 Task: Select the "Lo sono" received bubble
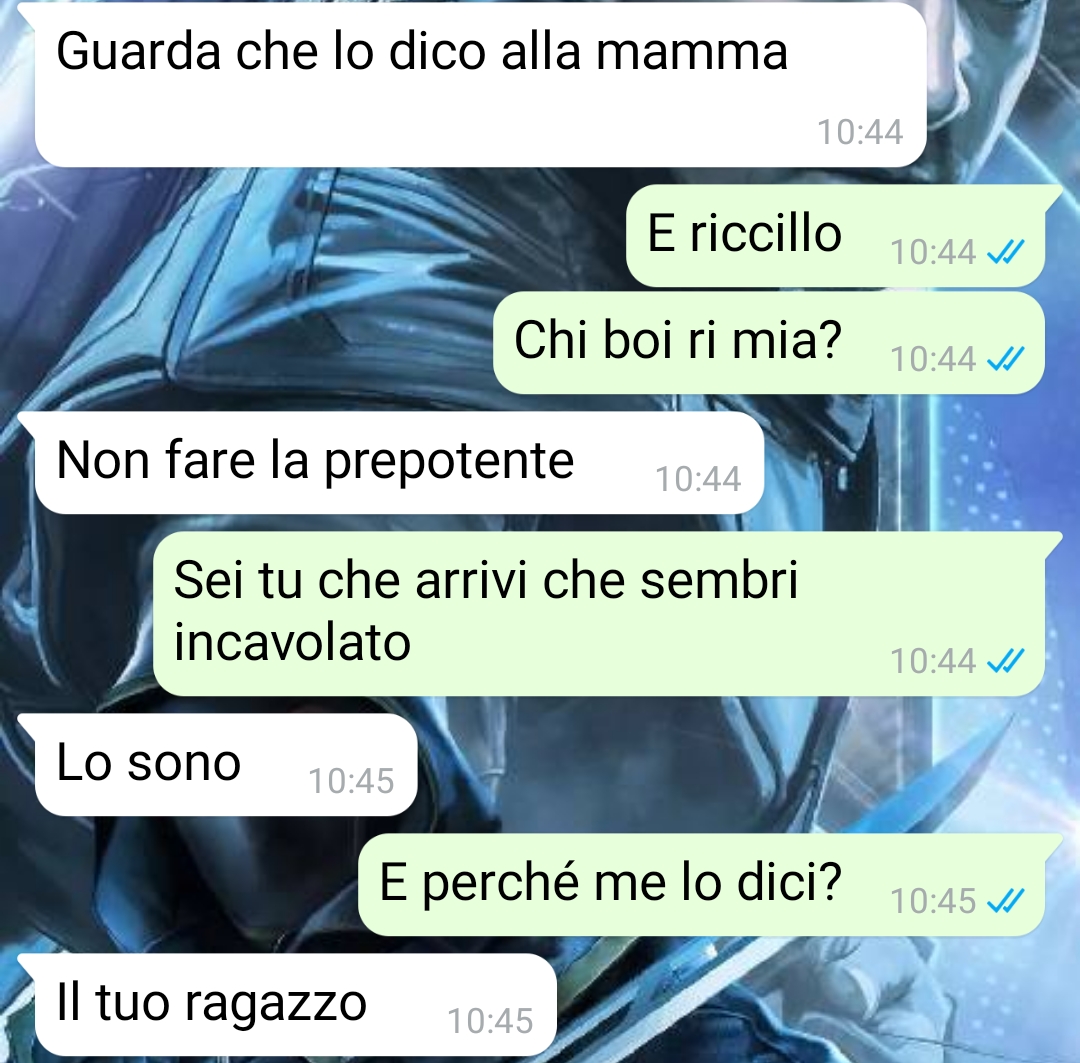226,765
